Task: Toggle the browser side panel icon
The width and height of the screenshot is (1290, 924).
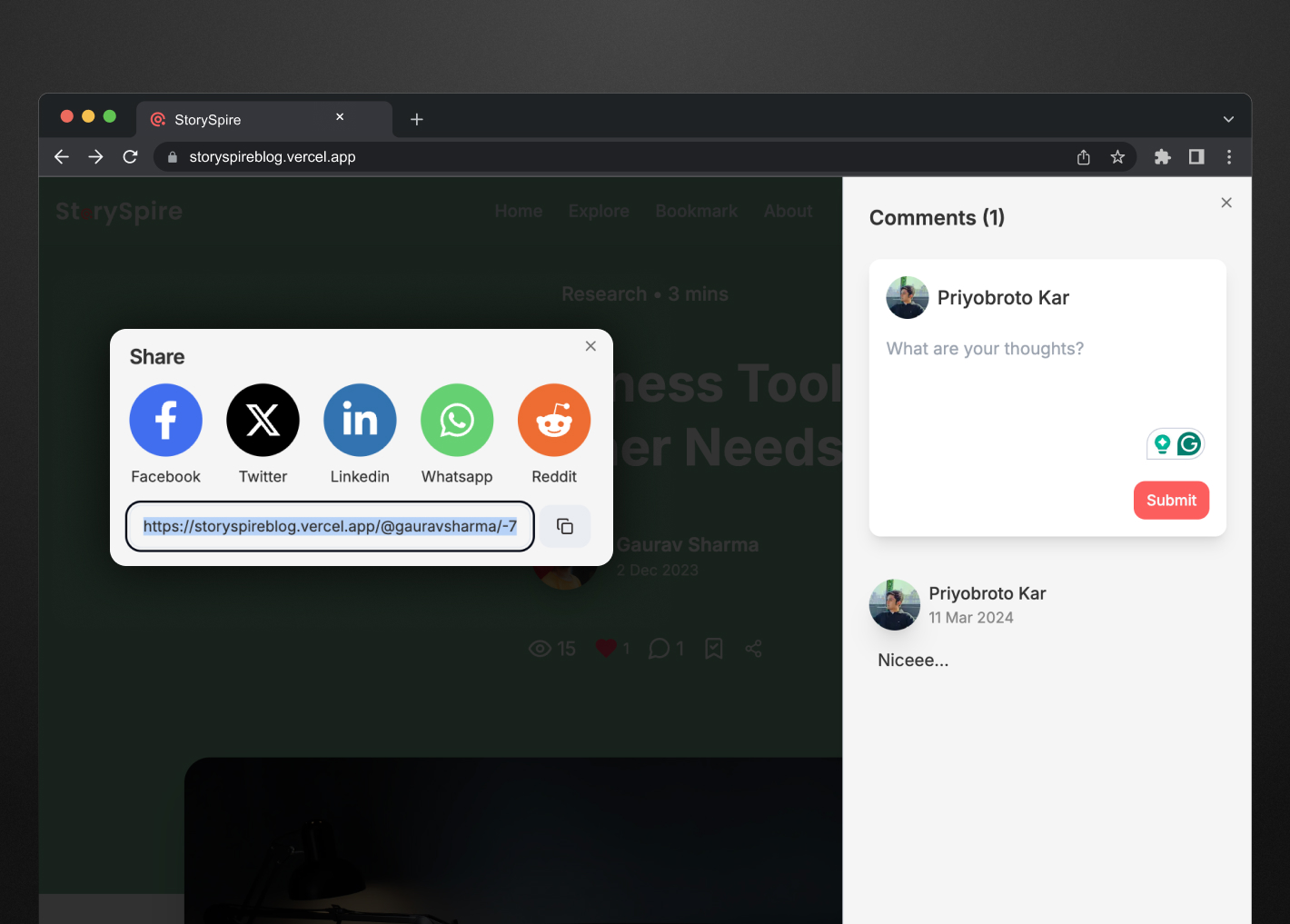Action: [x=1196, y=157]
